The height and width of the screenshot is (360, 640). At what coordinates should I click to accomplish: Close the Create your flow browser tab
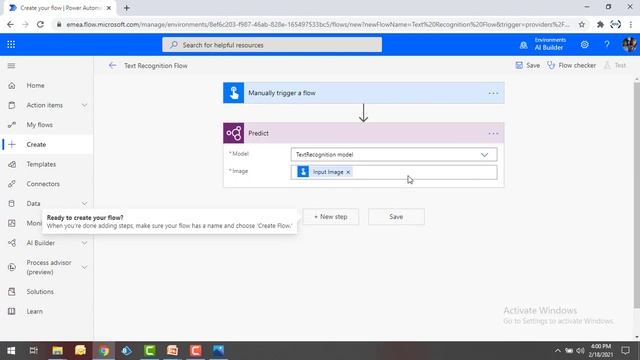[109, 8]
